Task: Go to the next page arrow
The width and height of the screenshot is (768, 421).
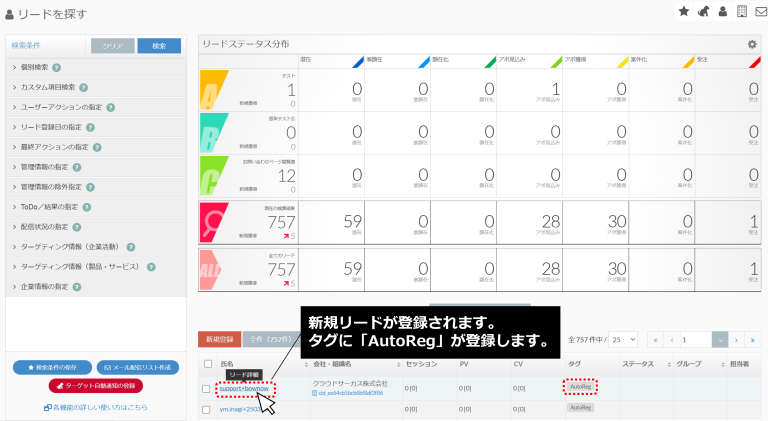Action: click(x=736, y=340)
